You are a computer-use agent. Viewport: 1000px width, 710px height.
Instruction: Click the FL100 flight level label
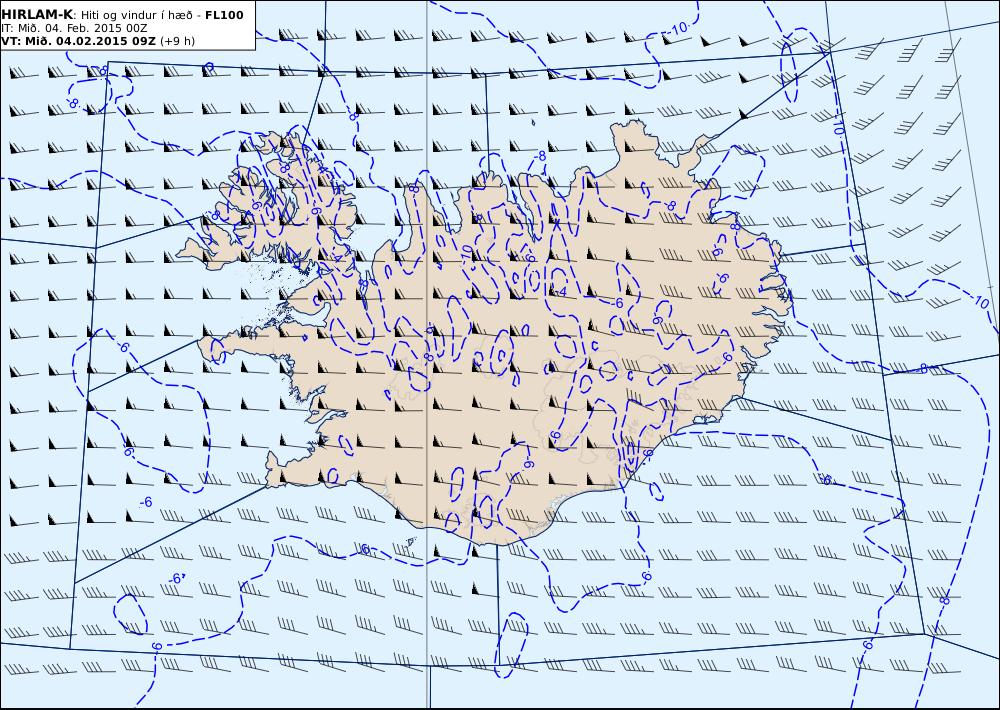pyautogui.click(x=224, y=15)
